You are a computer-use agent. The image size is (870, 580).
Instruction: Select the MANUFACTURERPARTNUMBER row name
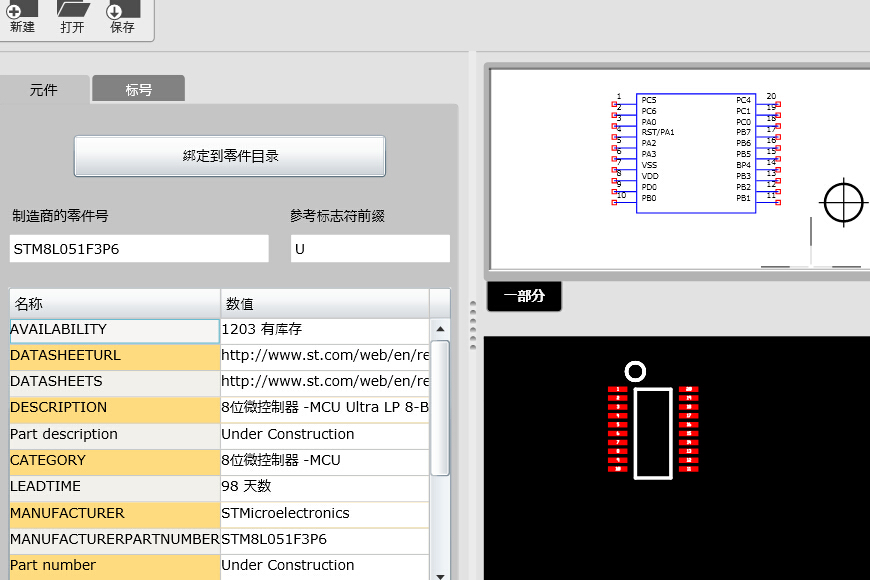[115, 541]
